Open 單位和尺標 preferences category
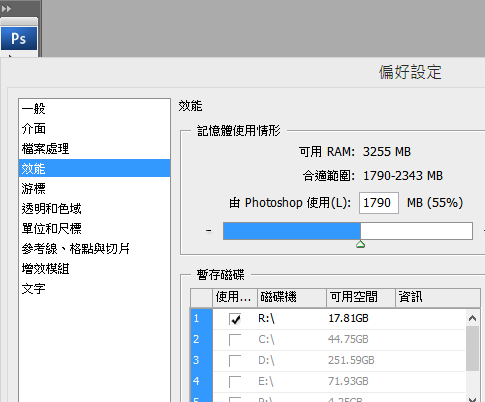Image resolution: width=485 pixels, height=402 pixels. (94, 229)
